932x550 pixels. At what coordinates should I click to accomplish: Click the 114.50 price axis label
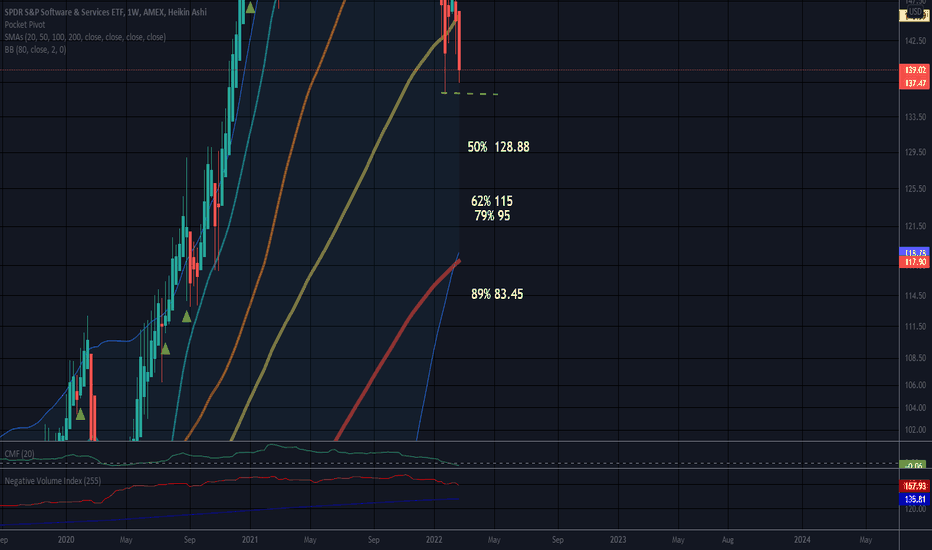(915, 296)
